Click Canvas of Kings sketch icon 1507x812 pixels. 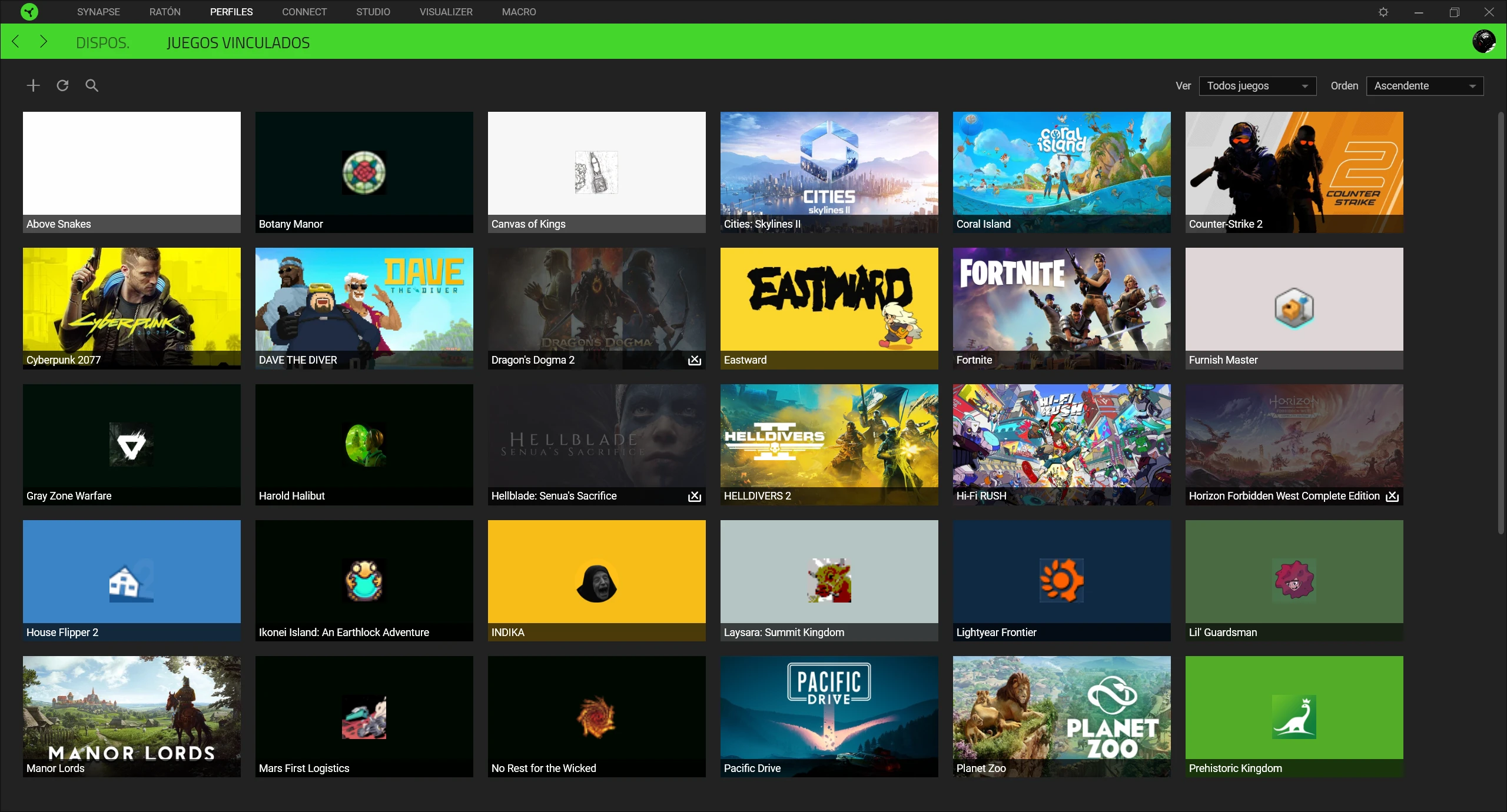pyautogui.click(x=596, y=172)
